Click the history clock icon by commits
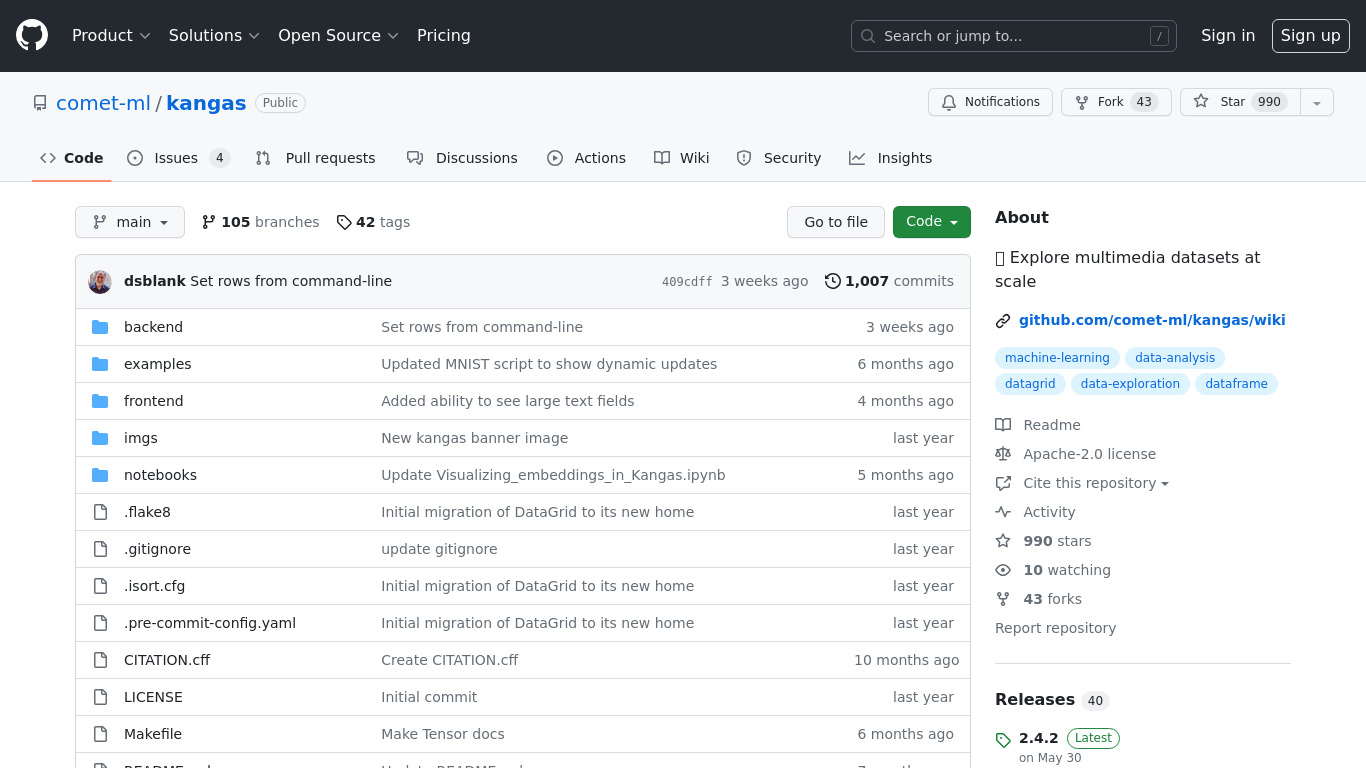The height and width of the screenshot is (768, 1366). (832, 281)
